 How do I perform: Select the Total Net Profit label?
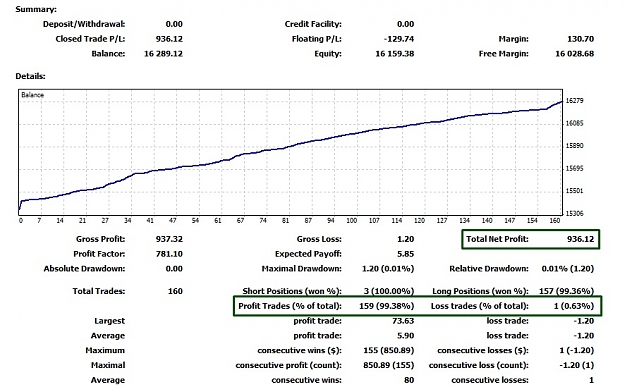point(497,239)
